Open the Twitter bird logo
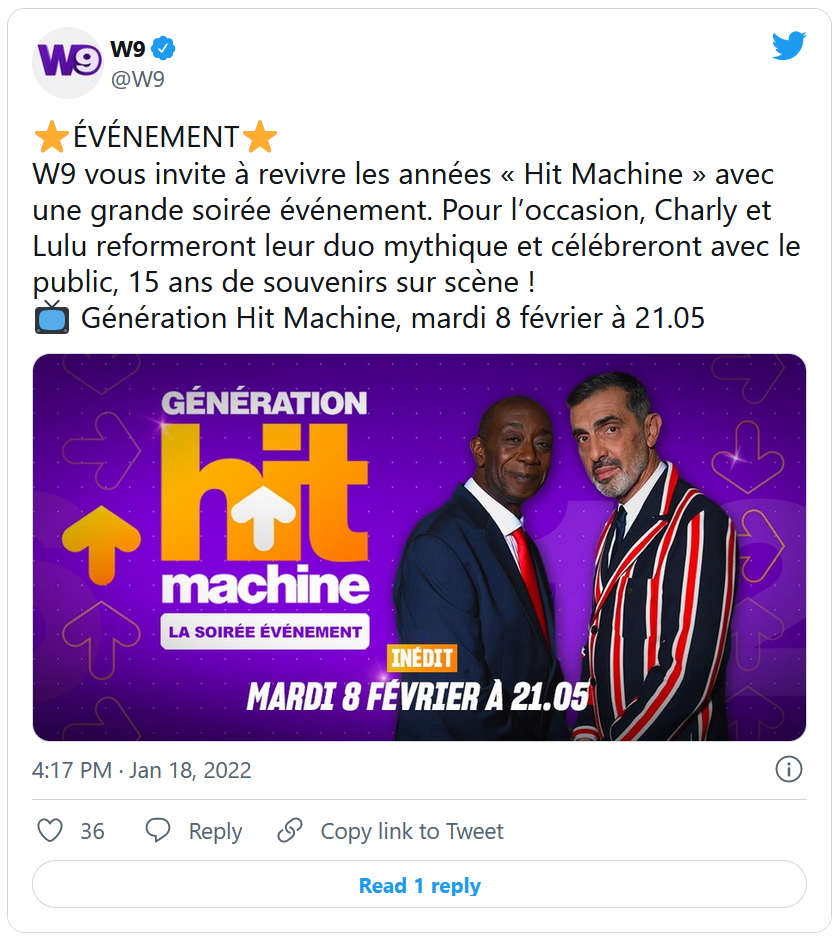 [x=788, y=46]
